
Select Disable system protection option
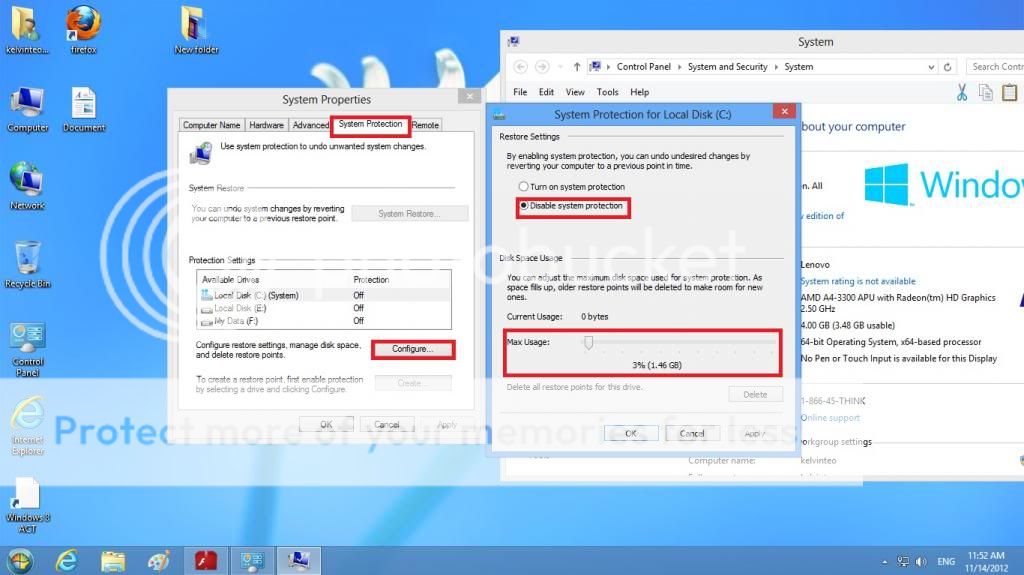click(523, 206)
